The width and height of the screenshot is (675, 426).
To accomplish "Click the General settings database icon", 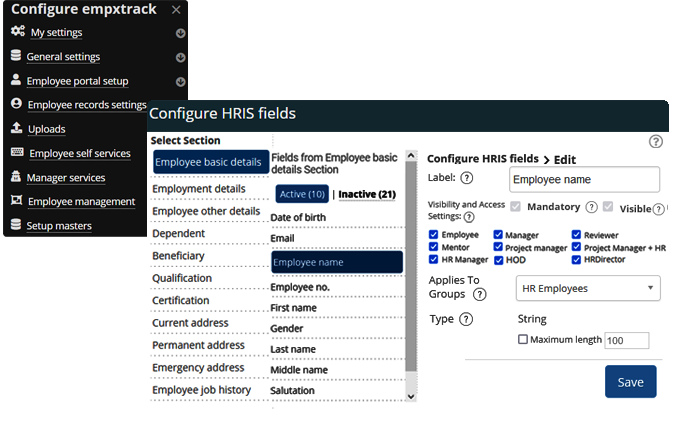I will pyautogui.click(x=15, y=56).
